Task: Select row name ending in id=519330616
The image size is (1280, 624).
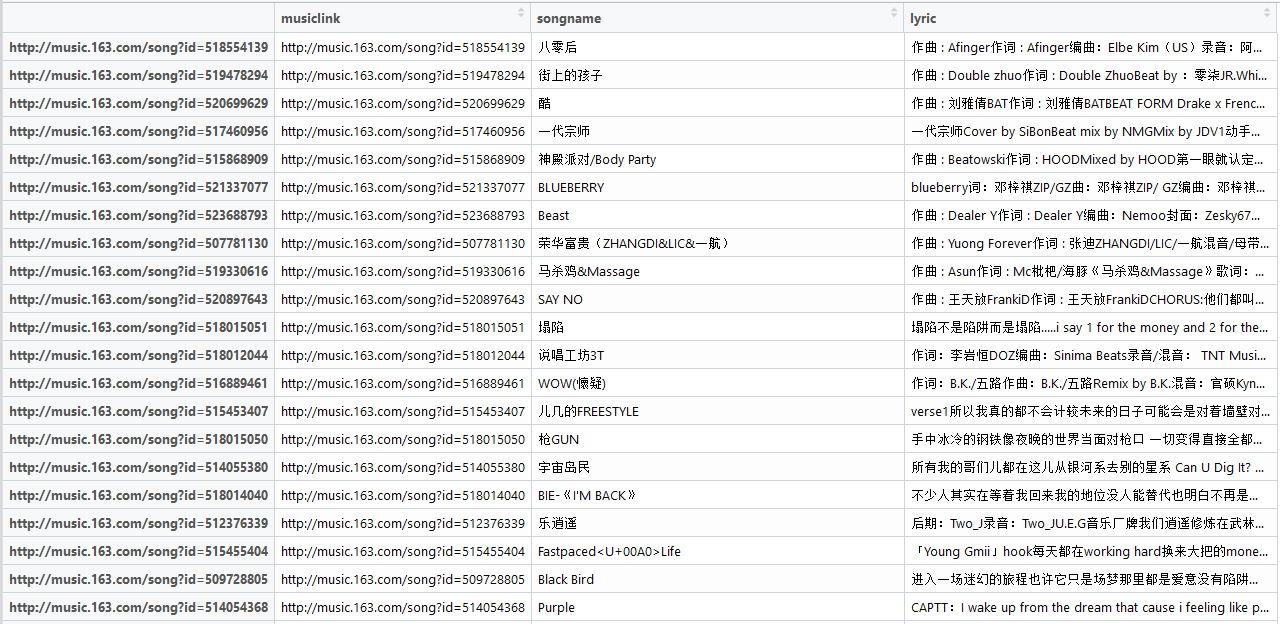Action: point(138,271)
